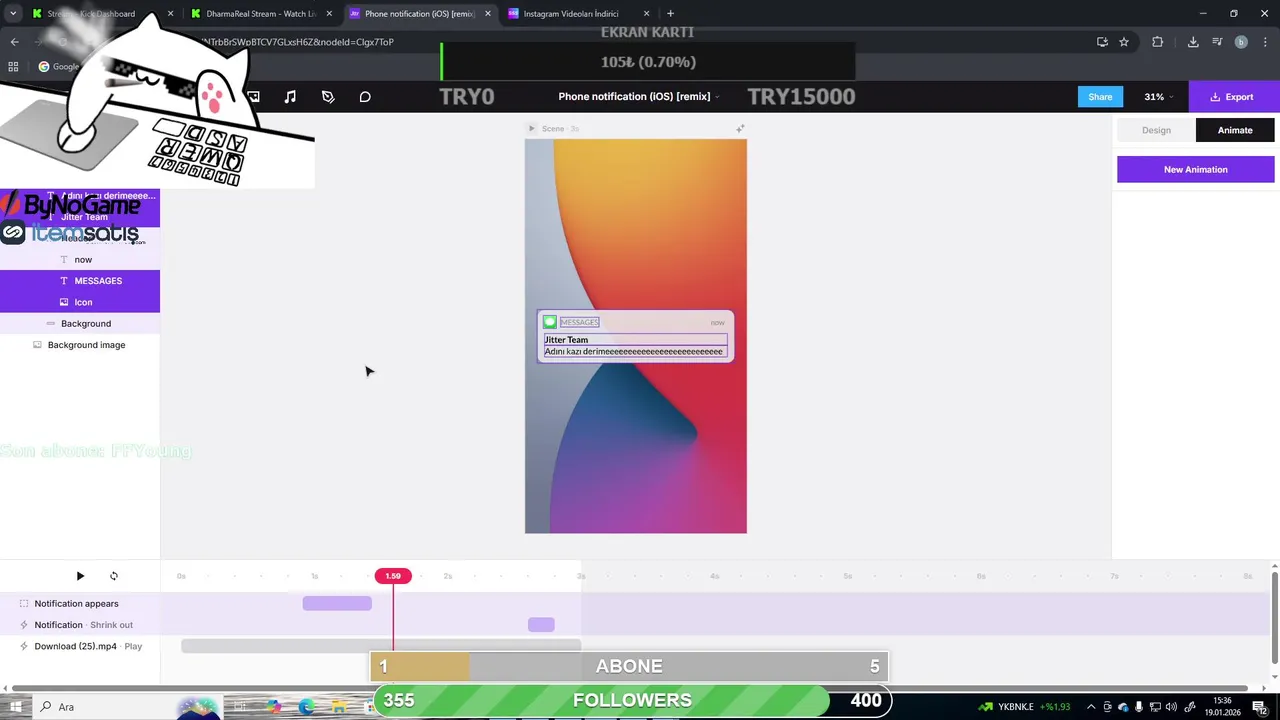Select the Icon image layer
Viewport: 1280px width, 720px height.
click(80, 302)
